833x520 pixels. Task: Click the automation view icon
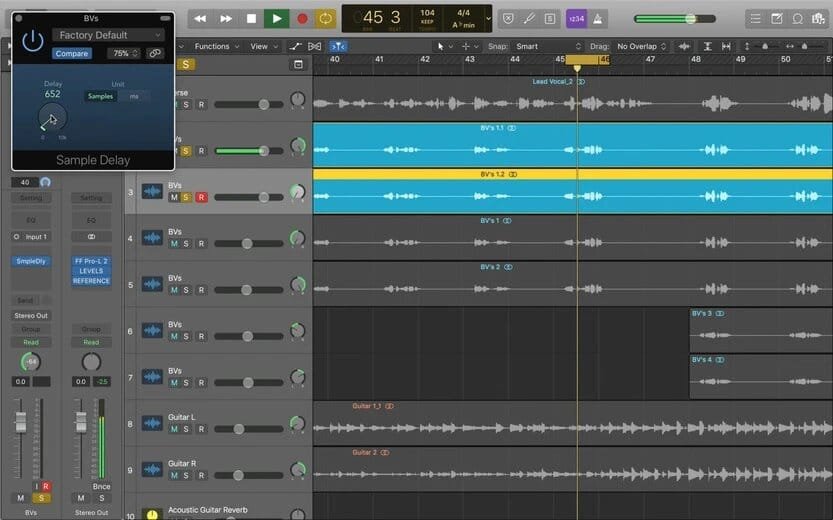[x=295, y=47]
